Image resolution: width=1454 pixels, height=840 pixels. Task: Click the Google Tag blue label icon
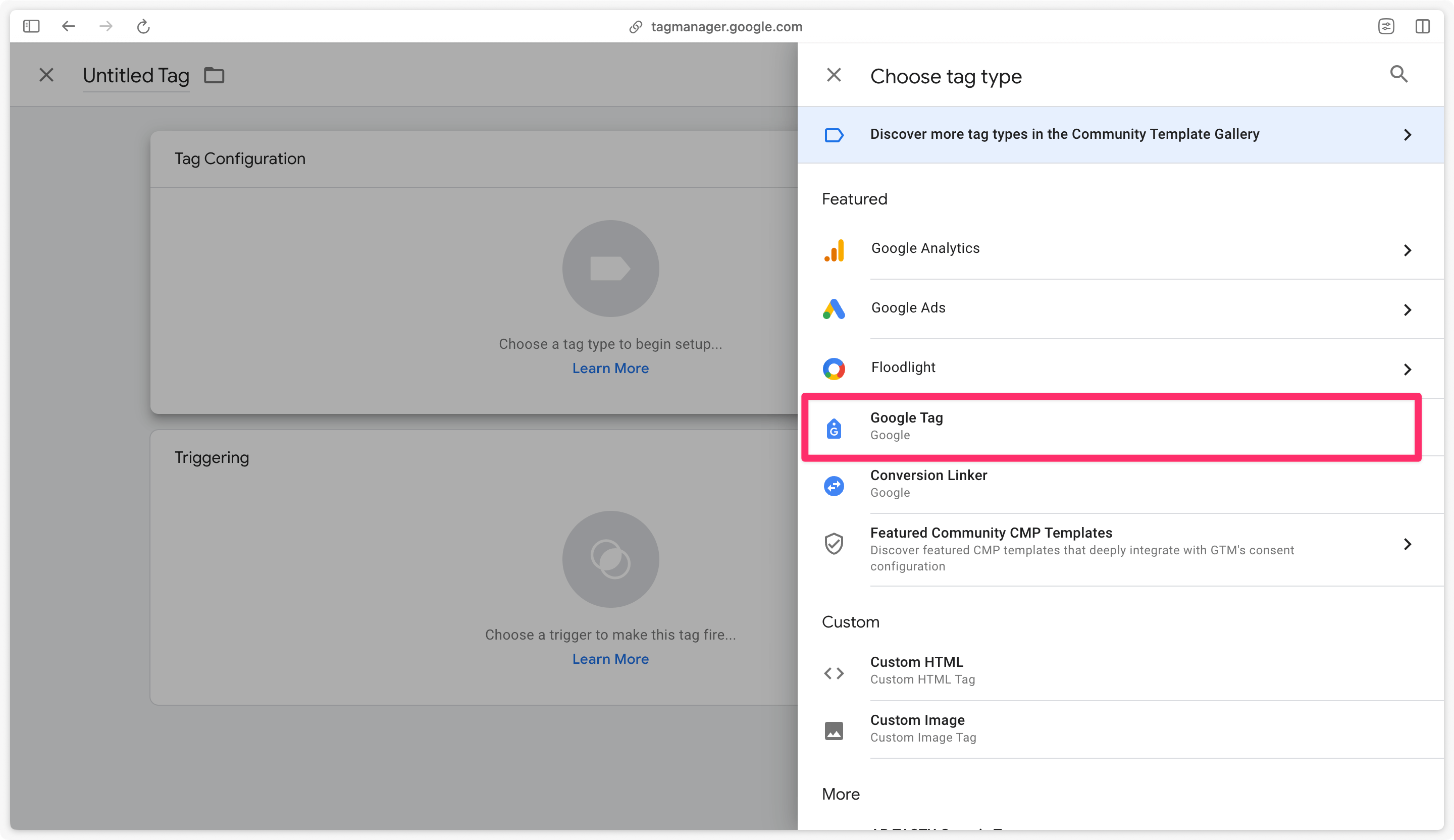pyautogui.click(x=834, y=428)
